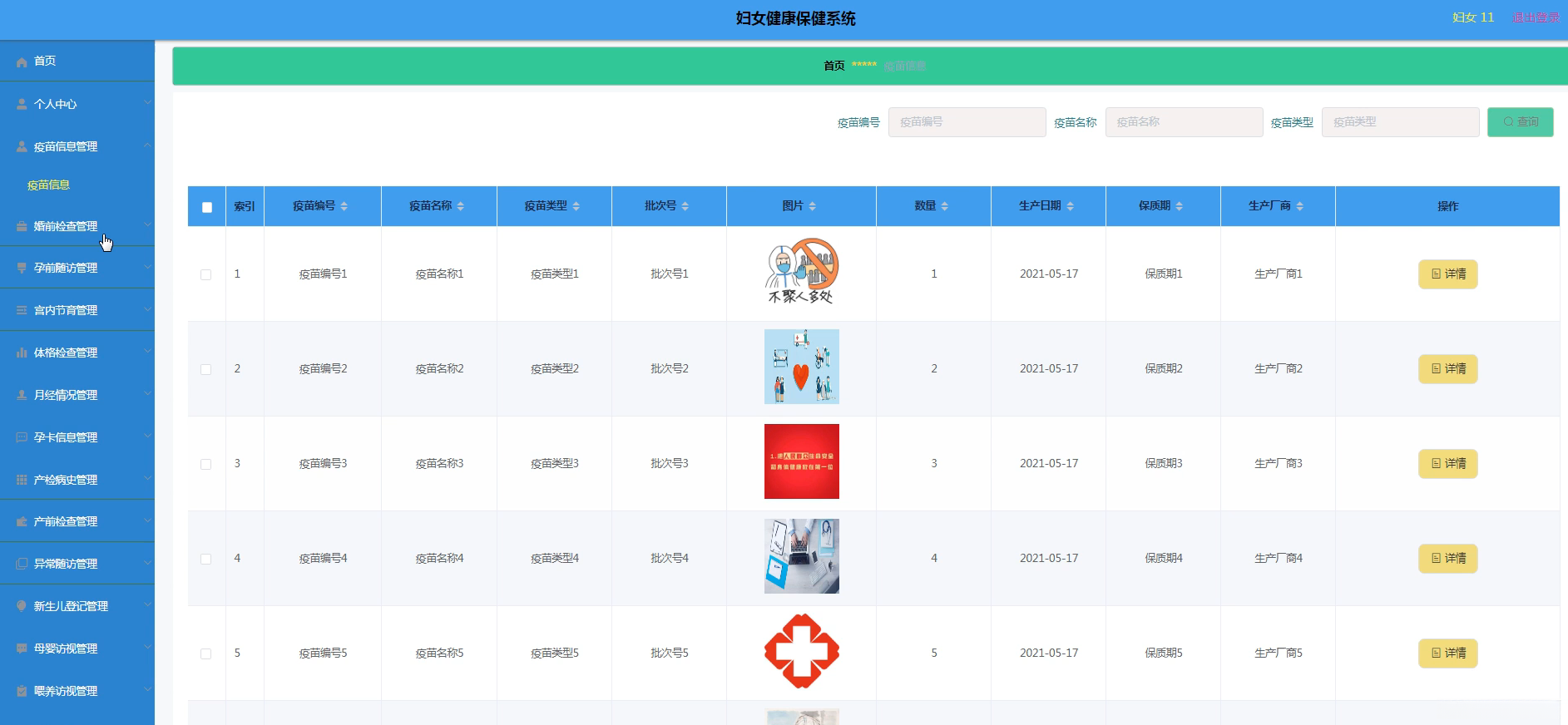Click the icon next to 孕前随访管理
The width and height of the screenshot is (1568, 725).
point(22,269)
